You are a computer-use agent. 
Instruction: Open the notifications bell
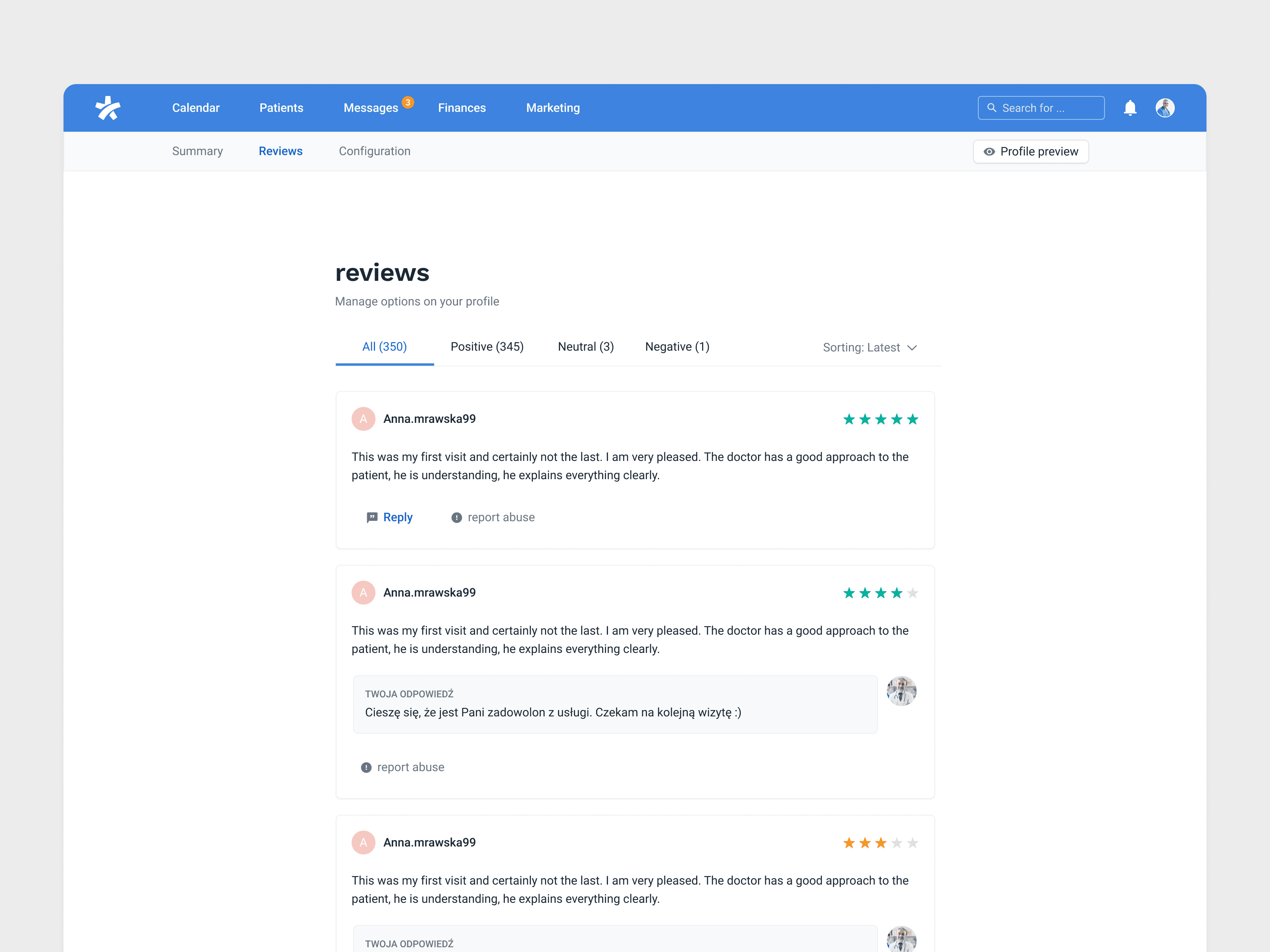coord(1130,108)
